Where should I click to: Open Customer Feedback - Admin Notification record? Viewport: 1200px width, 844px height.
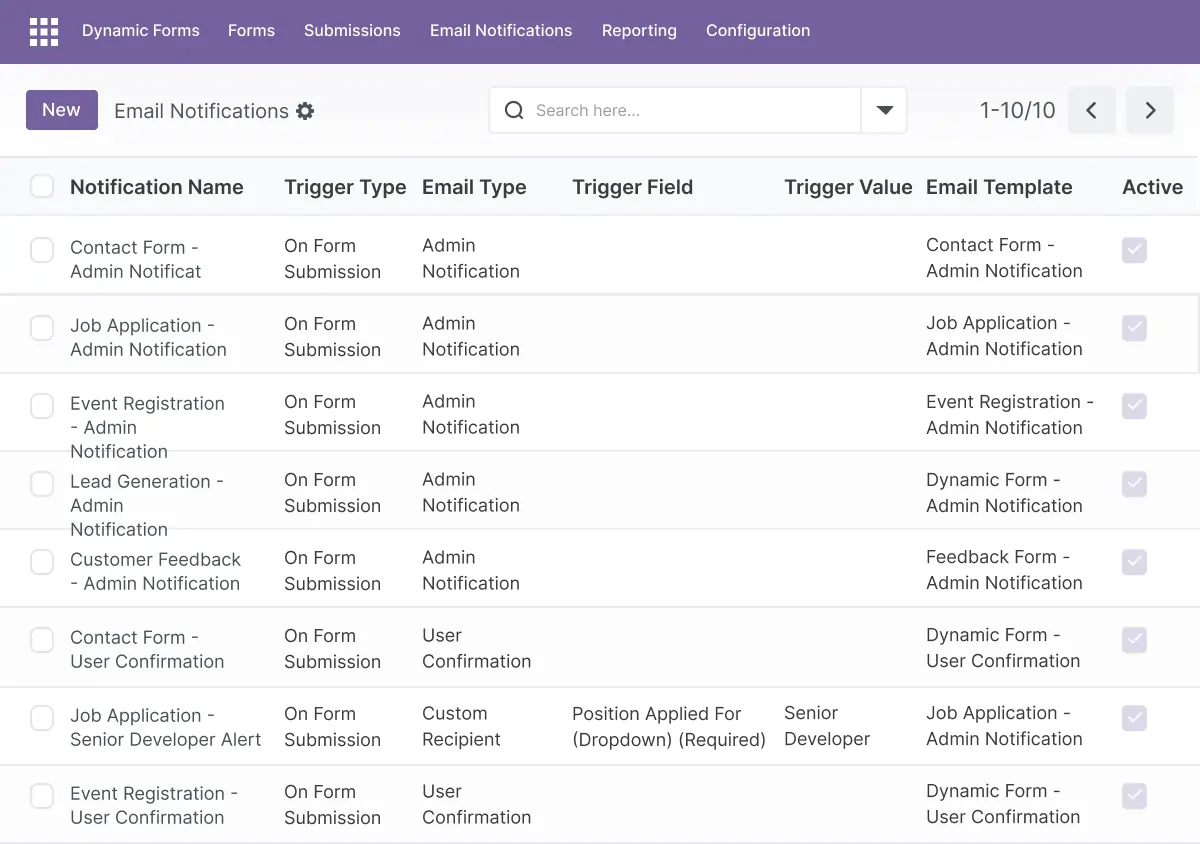click(x=155, y=572)
